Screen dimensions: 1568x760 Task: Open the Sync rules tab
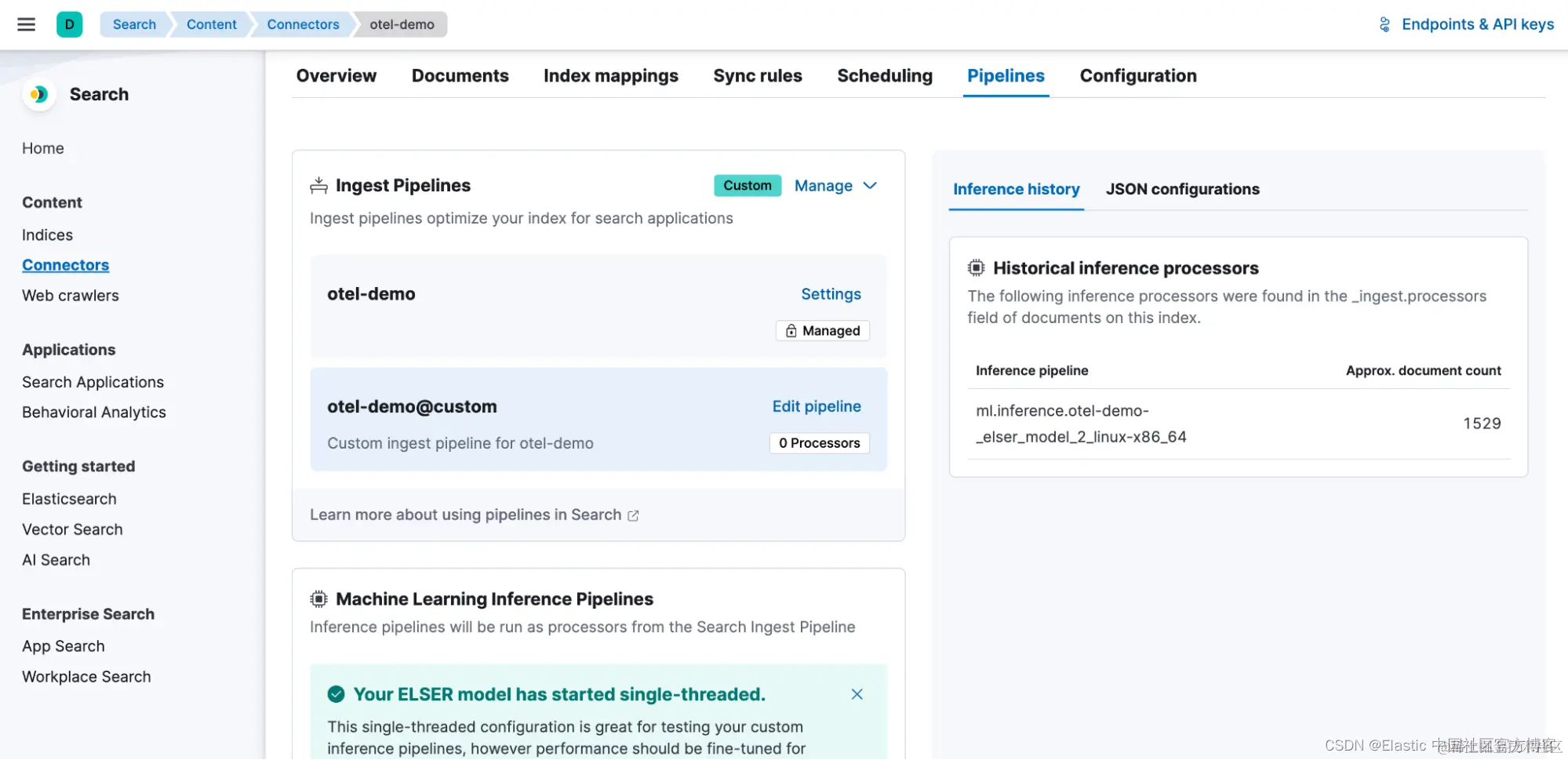coord(757,76)
